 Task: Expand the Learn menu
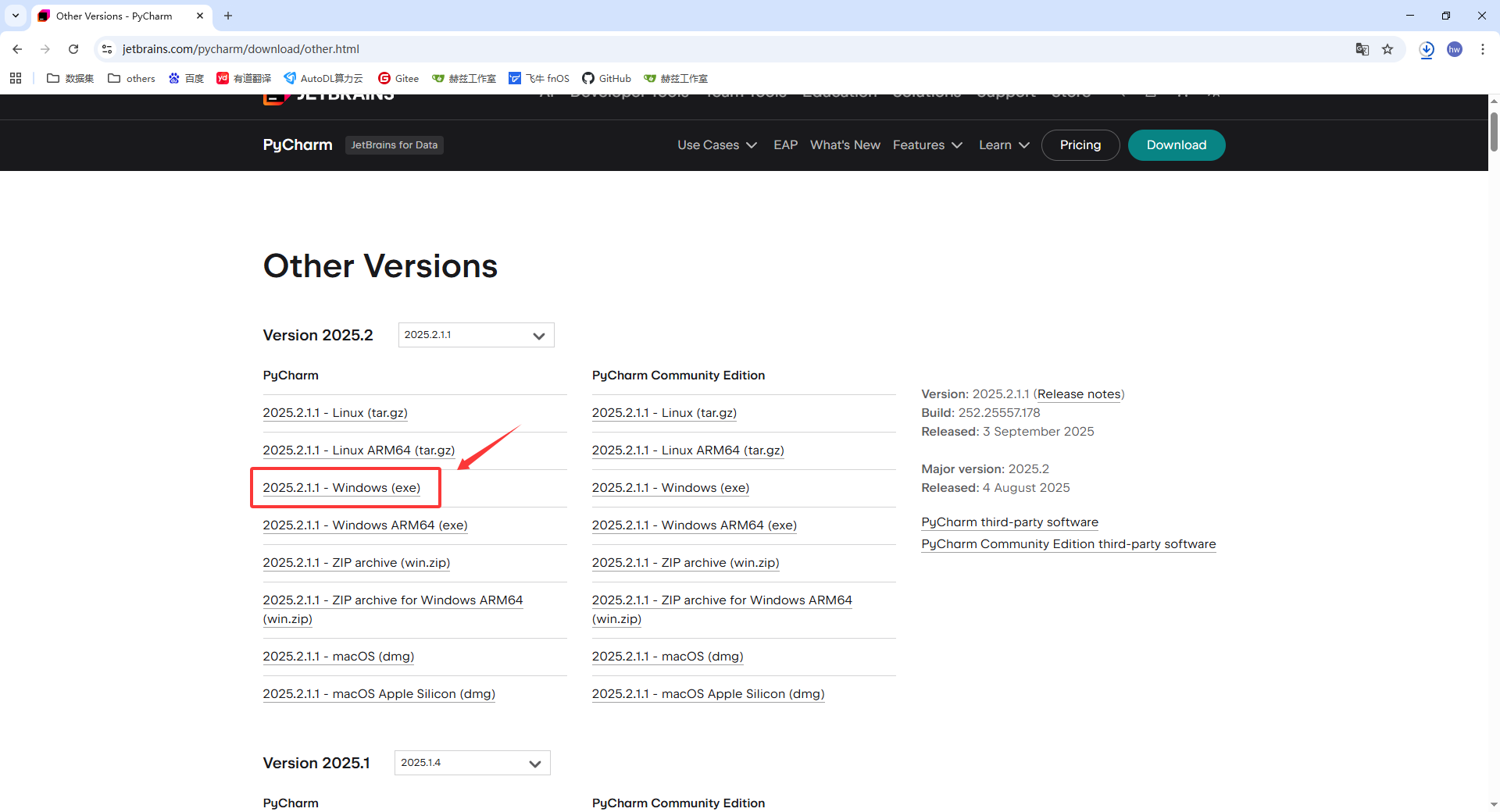click(x=1004, y=145)
